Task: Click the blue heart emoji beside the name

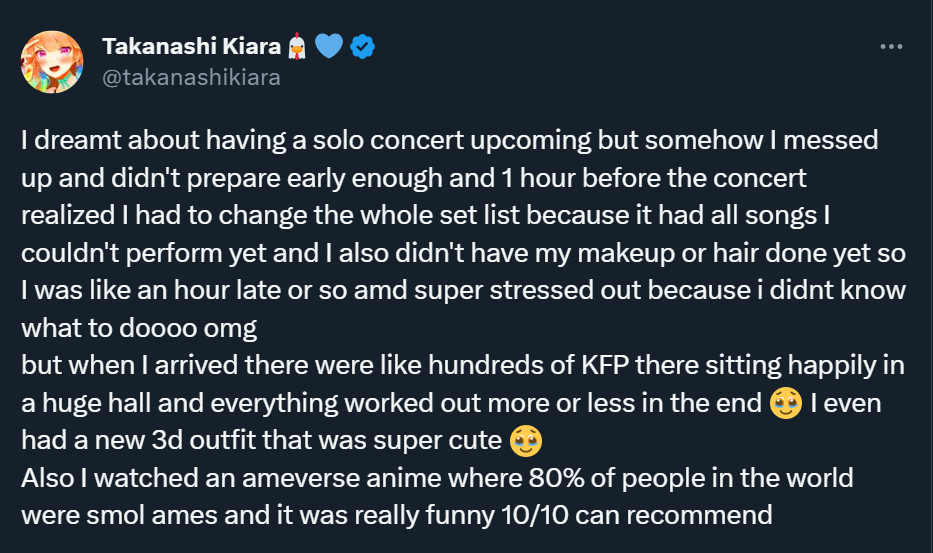Action: coord(329,46)
